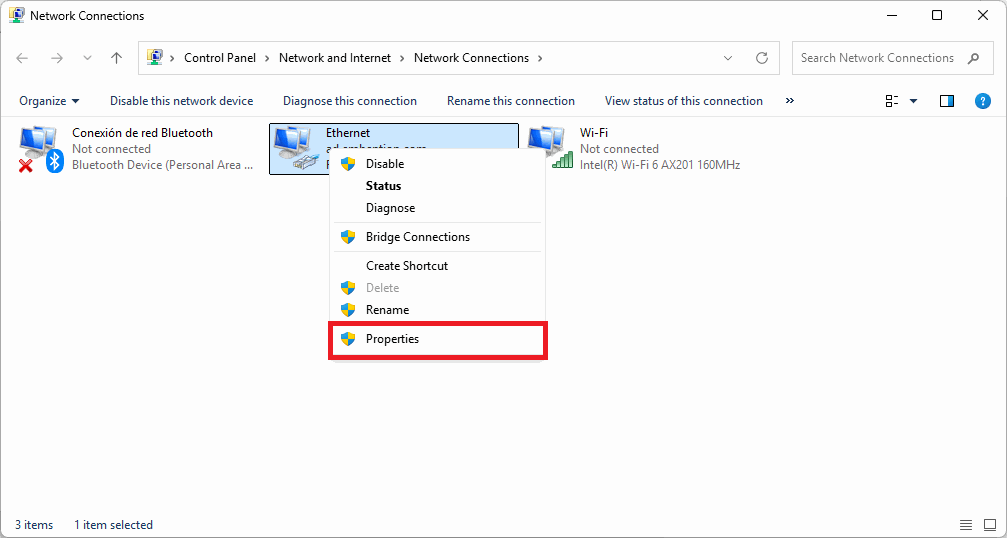Toggle the preview pane icon

[x=947, y=101]
